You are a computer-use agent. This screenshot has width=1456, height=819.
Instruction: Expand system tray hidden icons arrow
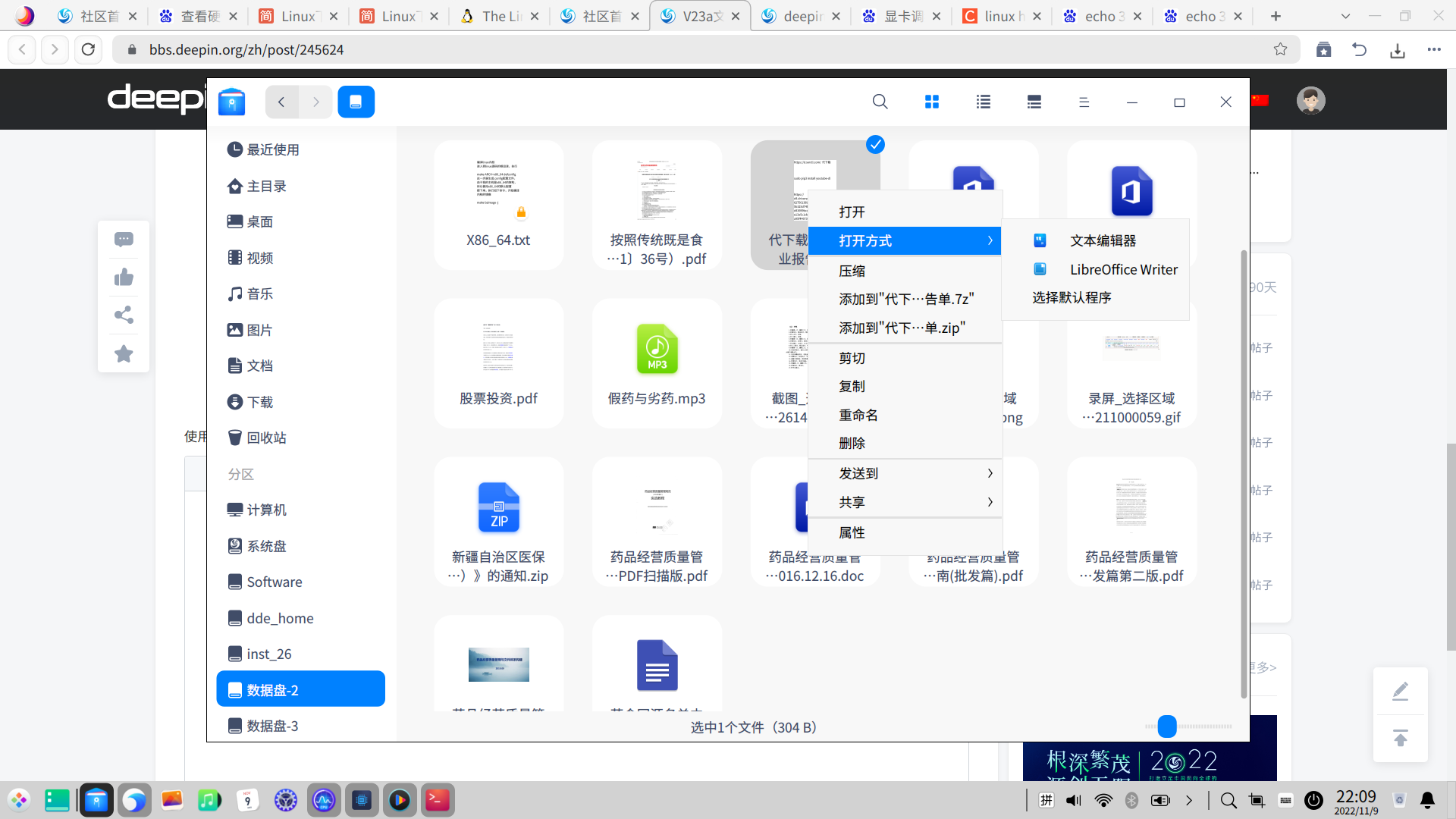[x=1189, y=800]
